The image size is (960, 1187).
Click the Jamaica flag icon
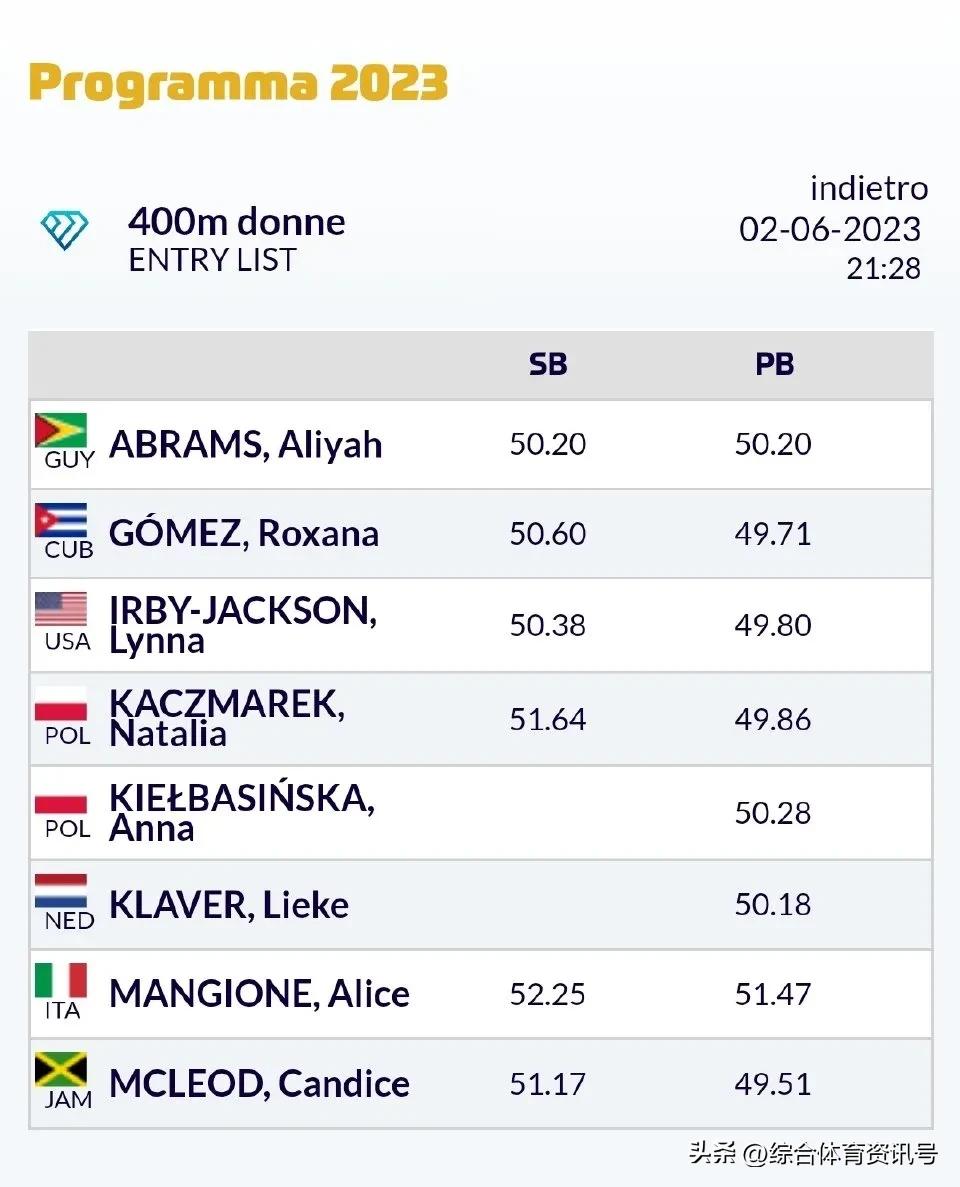tap(61, 1069)
